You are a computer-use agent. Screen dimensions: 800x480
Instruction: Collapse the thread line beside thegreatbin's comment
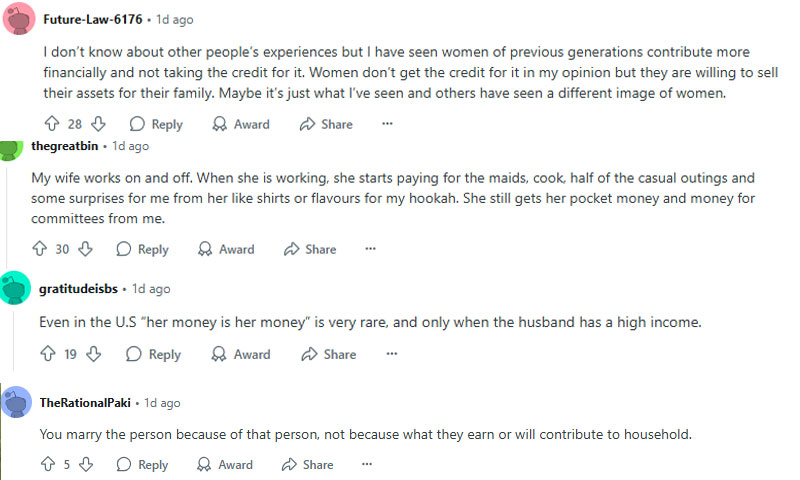click(x=6, y=214)
